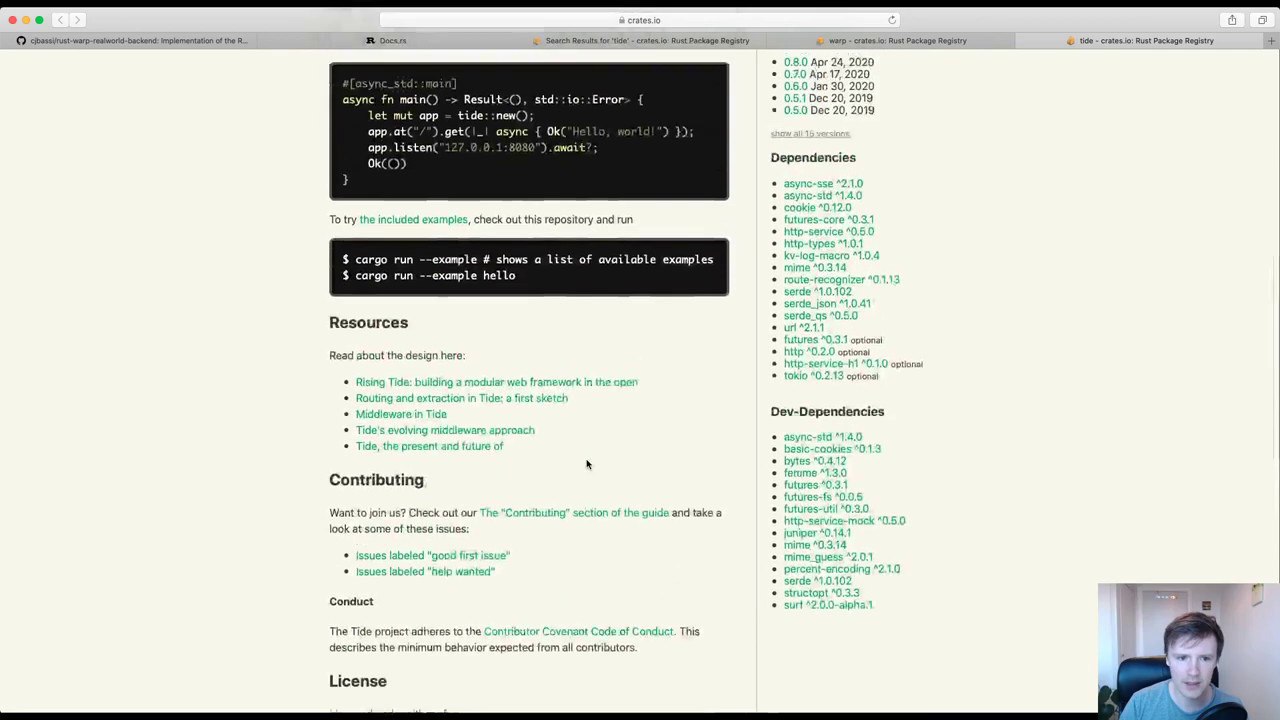Viewport: 1280px width, 720px height.
Task: Click the webcam video overlay thumbnail
Action: click(x=1188, y=651)
